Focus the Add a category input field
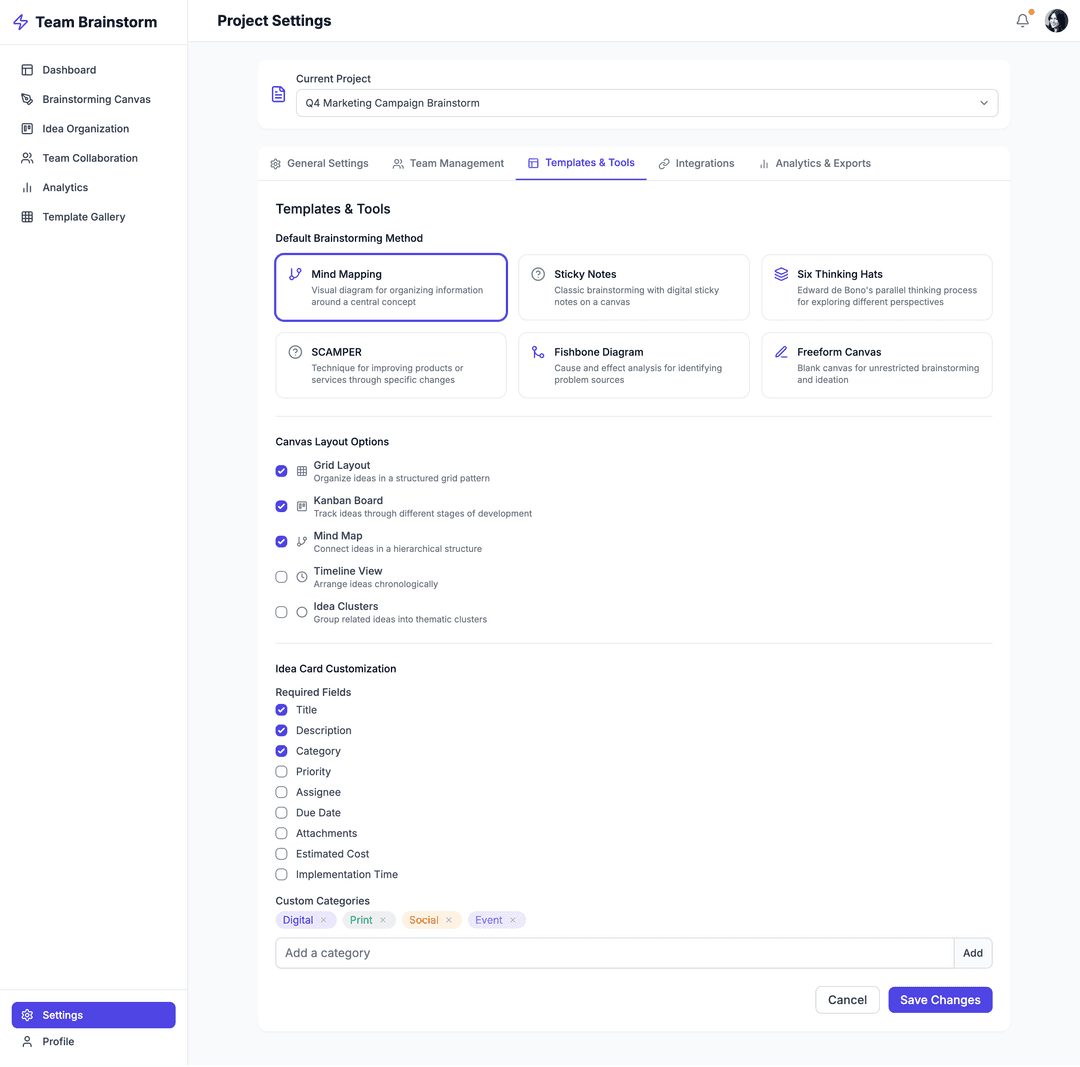Viewport: 1080px width, 1067px height. point(614,953)
